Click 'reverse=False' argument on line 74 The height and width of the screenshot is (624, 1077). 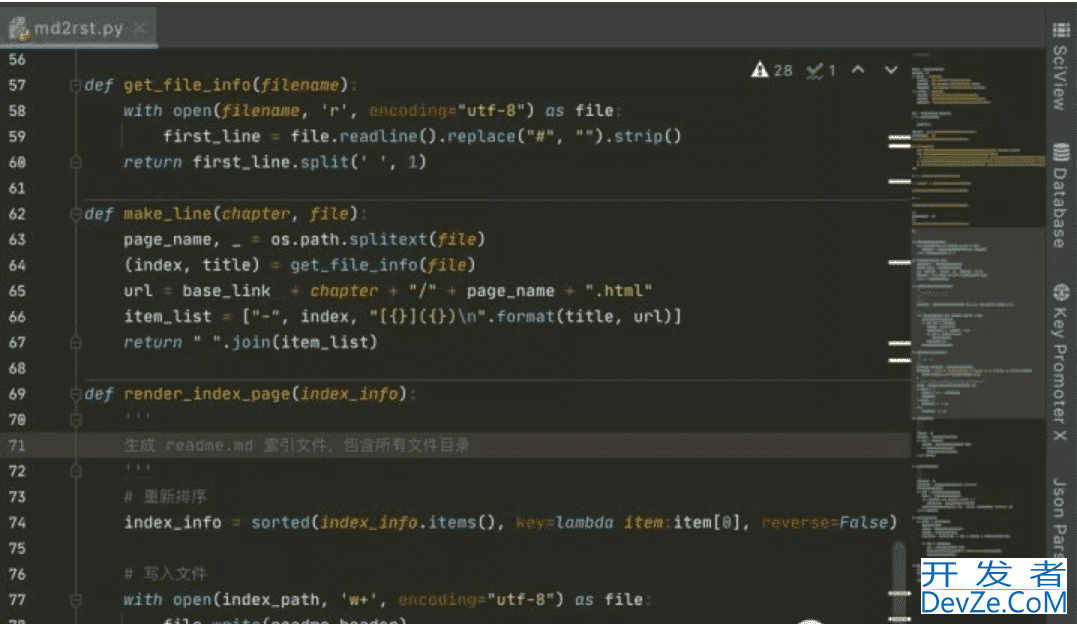(825, 522)
